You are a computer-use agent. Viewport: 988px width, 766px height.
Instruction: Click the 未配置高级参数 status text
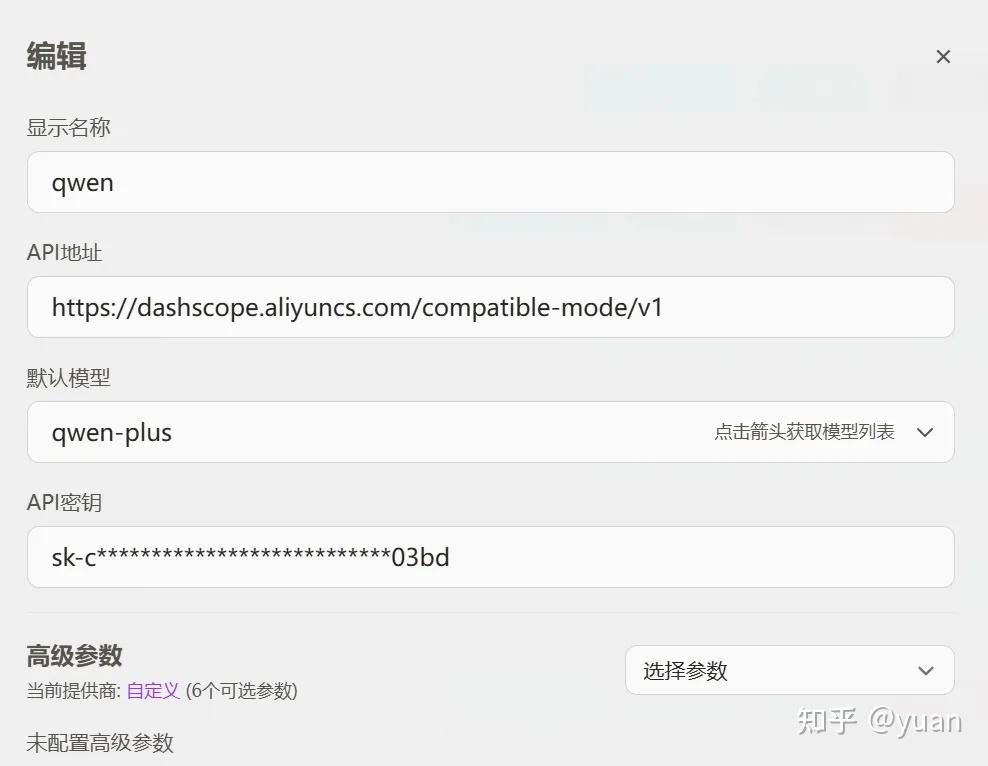(x=100, y=743)
